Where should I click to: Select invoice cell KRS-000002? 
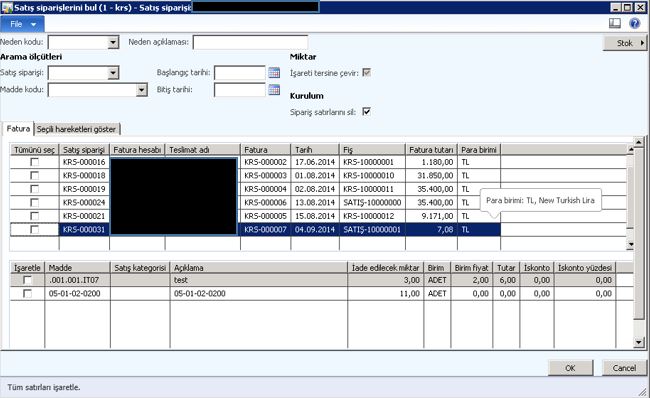click(x=265, y=162)
